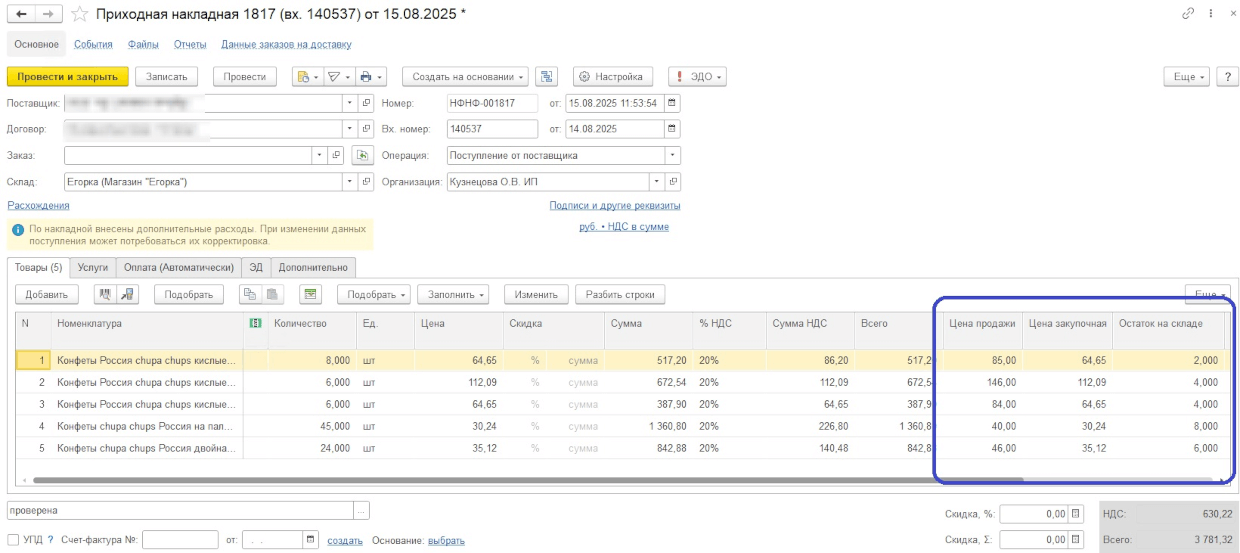Open the Заполнить dropdown menu
This screenshot has height=553, width=1240.
[456, 294]
